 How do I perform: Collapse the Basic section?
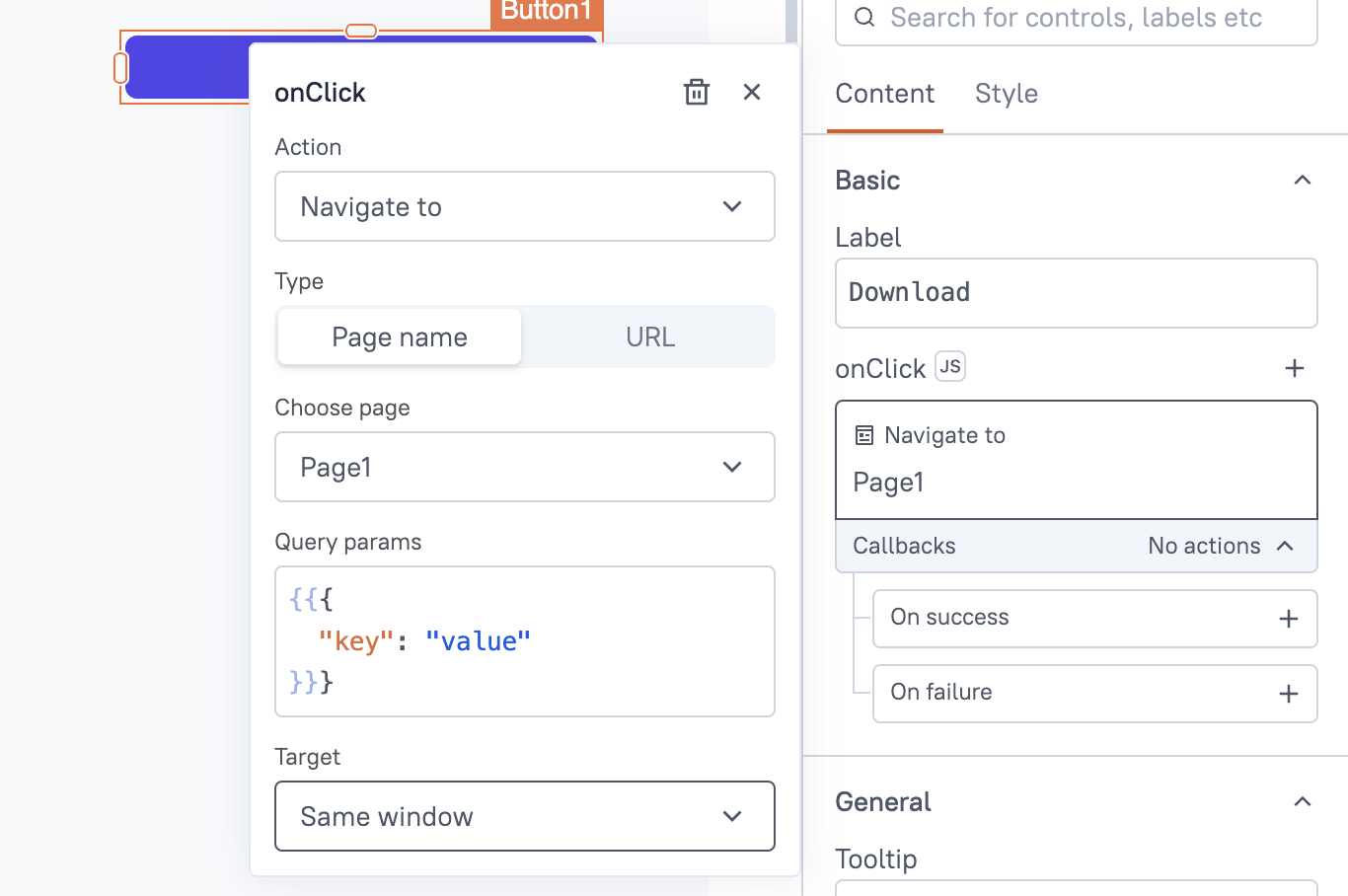(1303, 180)
